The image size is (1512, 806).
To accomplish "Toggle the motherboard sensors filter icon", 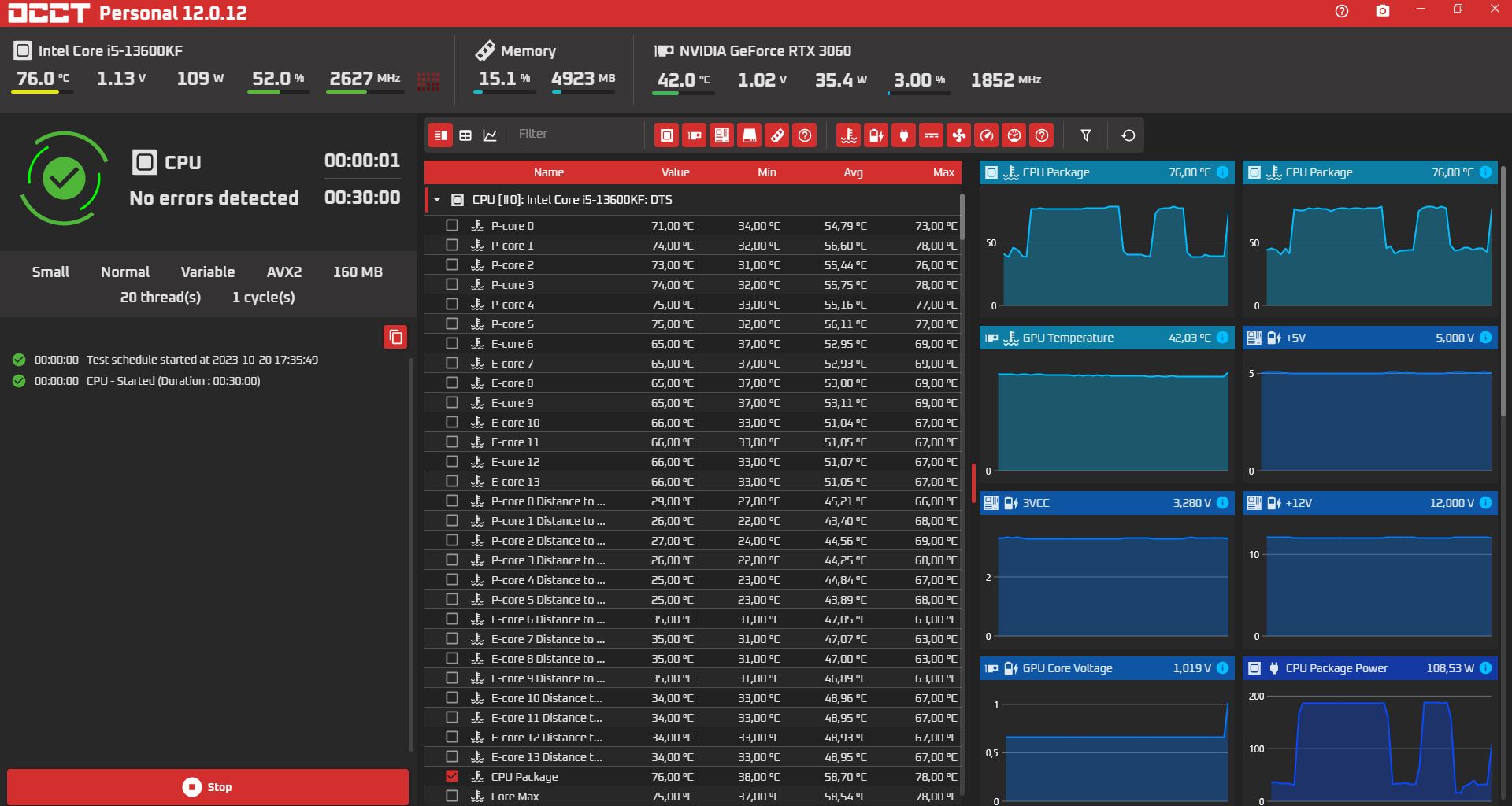I will (722, 135).
